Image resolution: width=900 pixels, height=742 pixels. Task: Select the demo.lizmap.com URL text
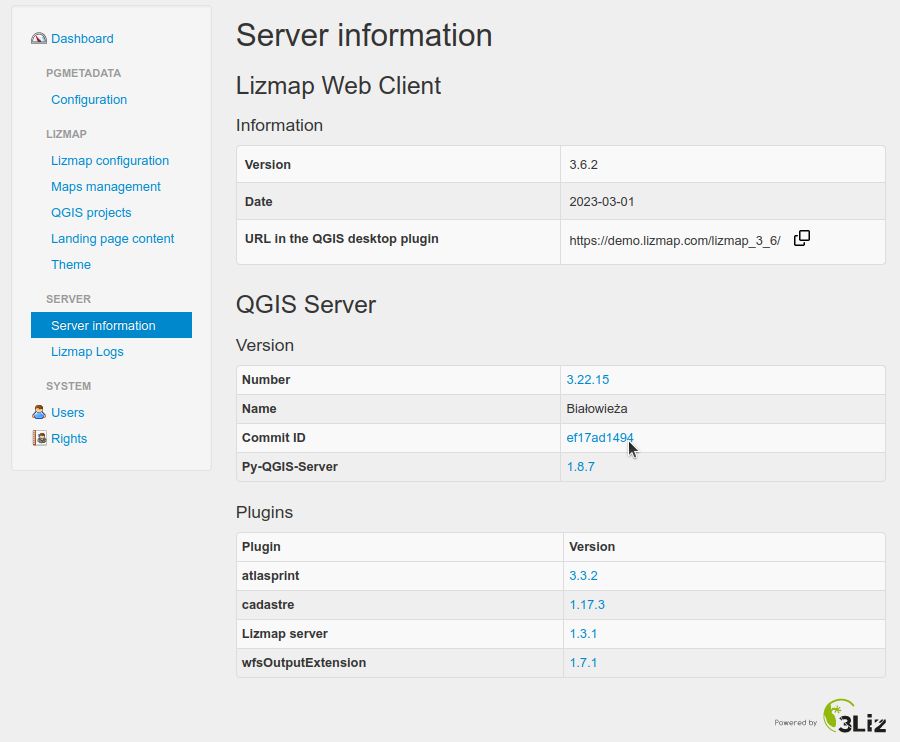pos(674,241)
